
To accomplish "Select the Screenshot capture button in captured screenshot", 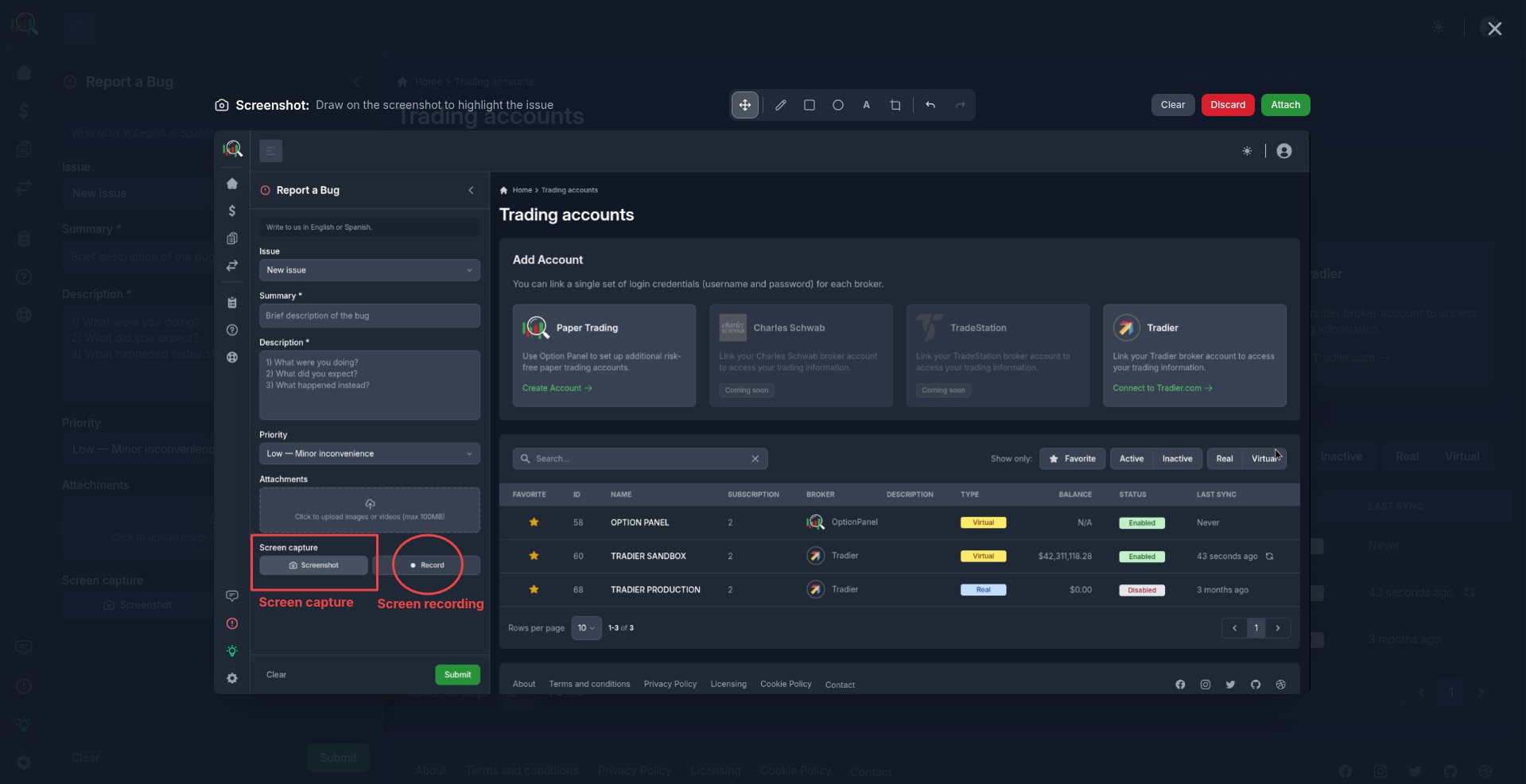I will pyautogui.click(x=313, y=565).
